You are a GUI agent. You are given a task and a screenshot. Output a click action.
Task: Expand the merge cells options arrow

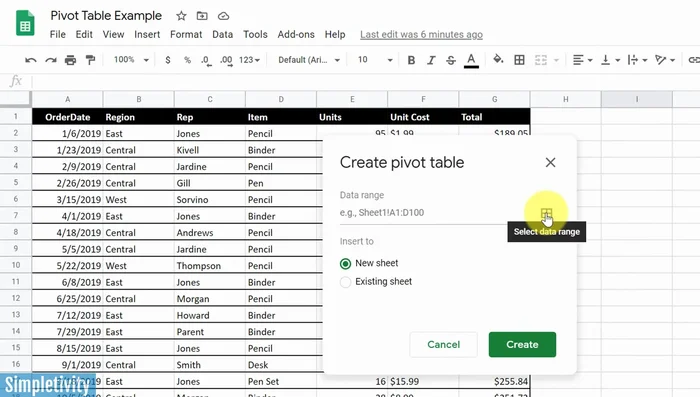click(556, 60)
